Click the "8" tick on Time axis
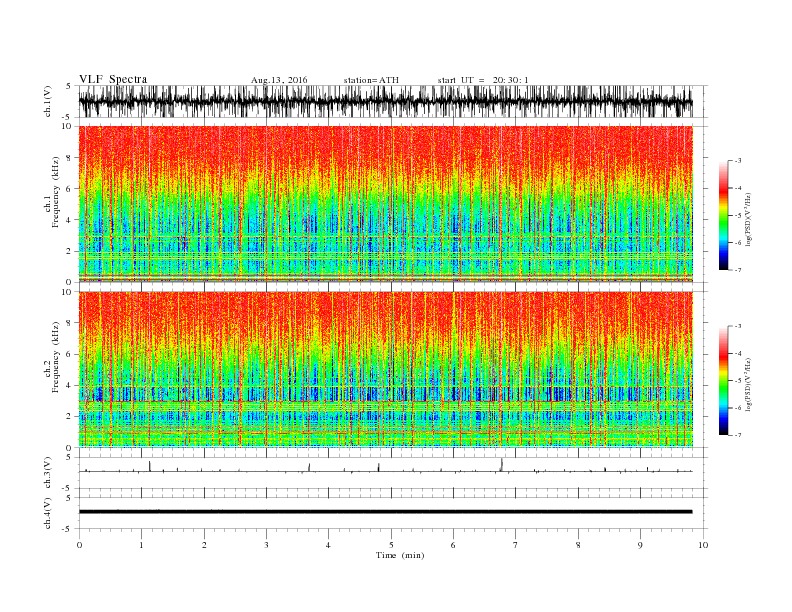Viewport: 792px width, 612px height. coord(578,545)
